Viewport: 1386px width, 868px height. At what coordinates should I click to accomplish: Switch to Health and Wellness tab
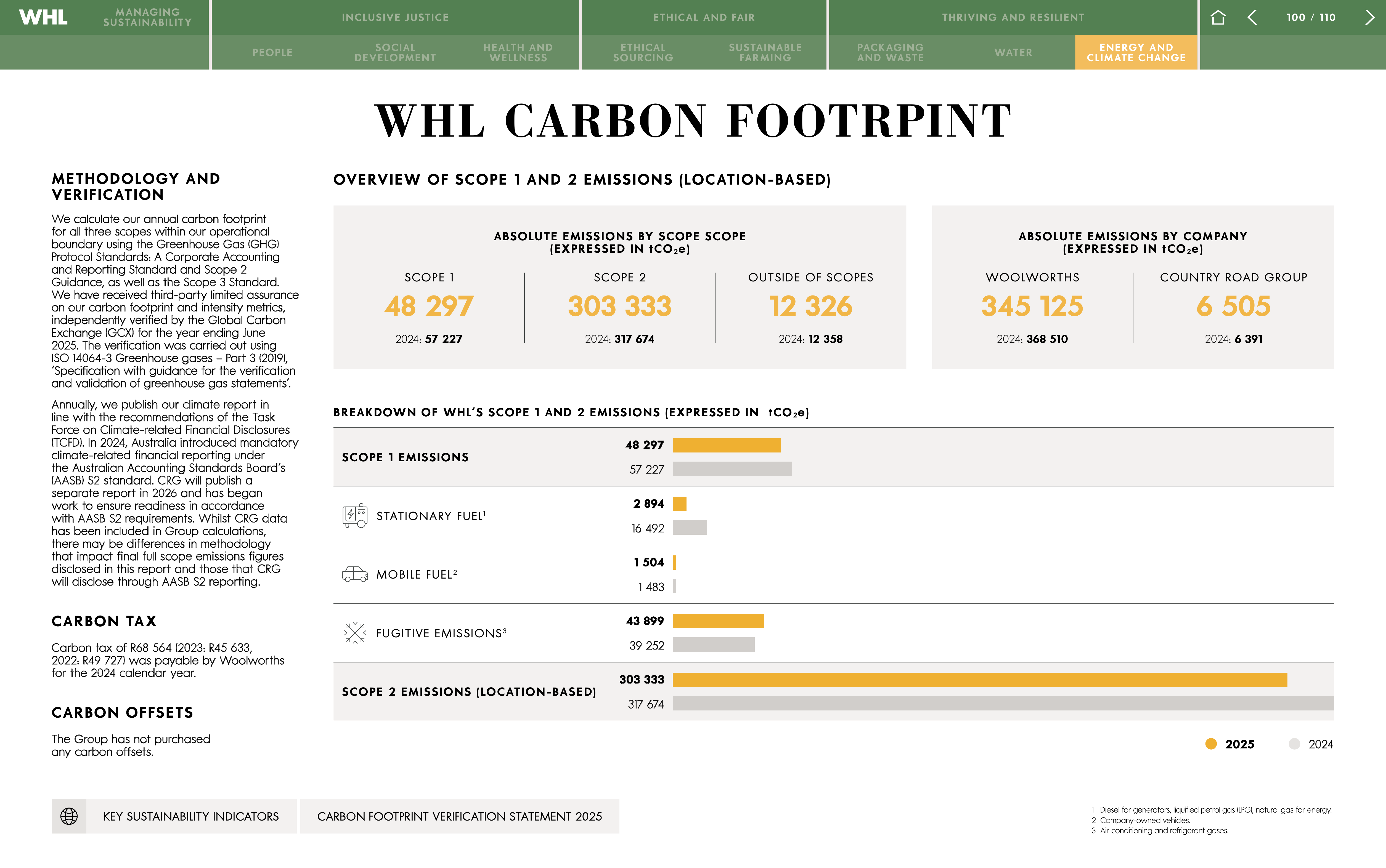pyautogui.click(x=518, y=52)
